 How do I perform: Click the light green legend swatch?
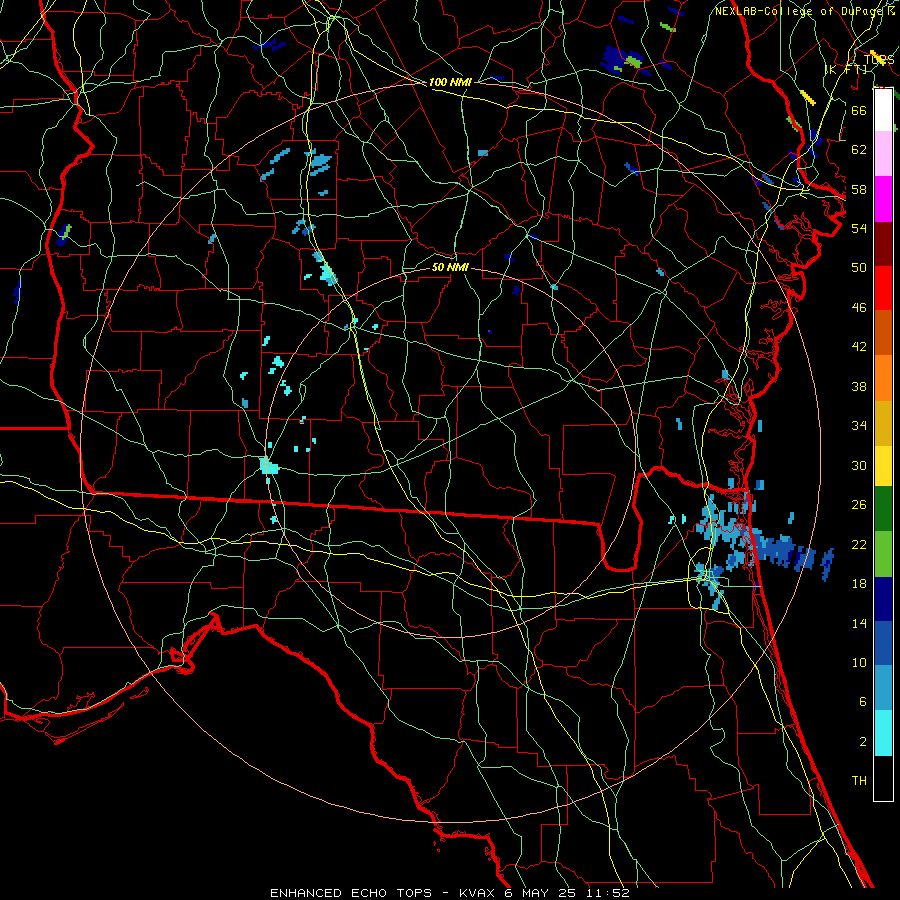coord(883,553)
